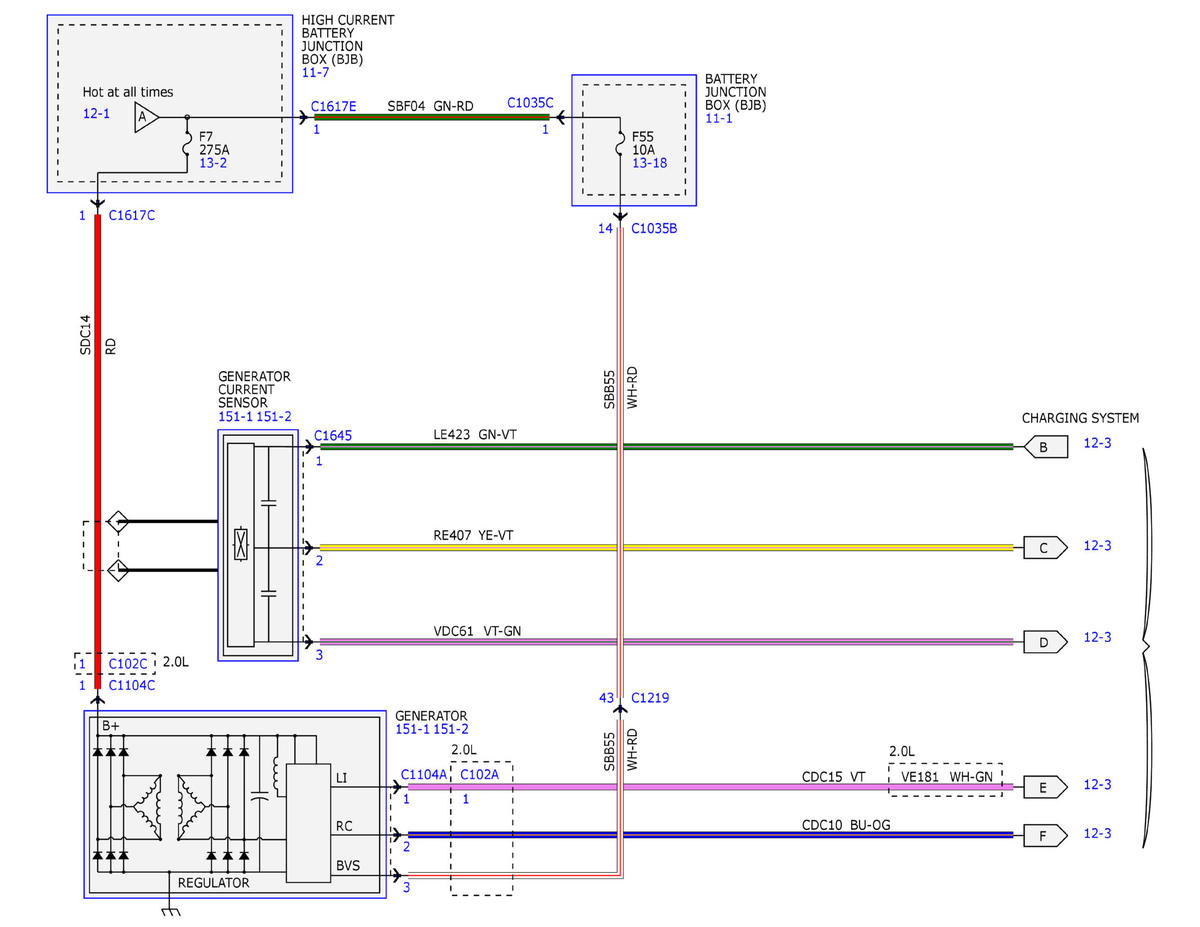Select the C1219 connector label
1200x927 pixels.
point(649,697)
